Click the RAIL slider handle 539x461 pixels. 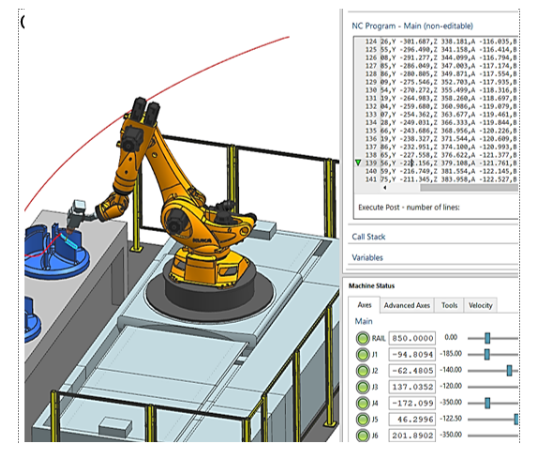coord(487,338)
